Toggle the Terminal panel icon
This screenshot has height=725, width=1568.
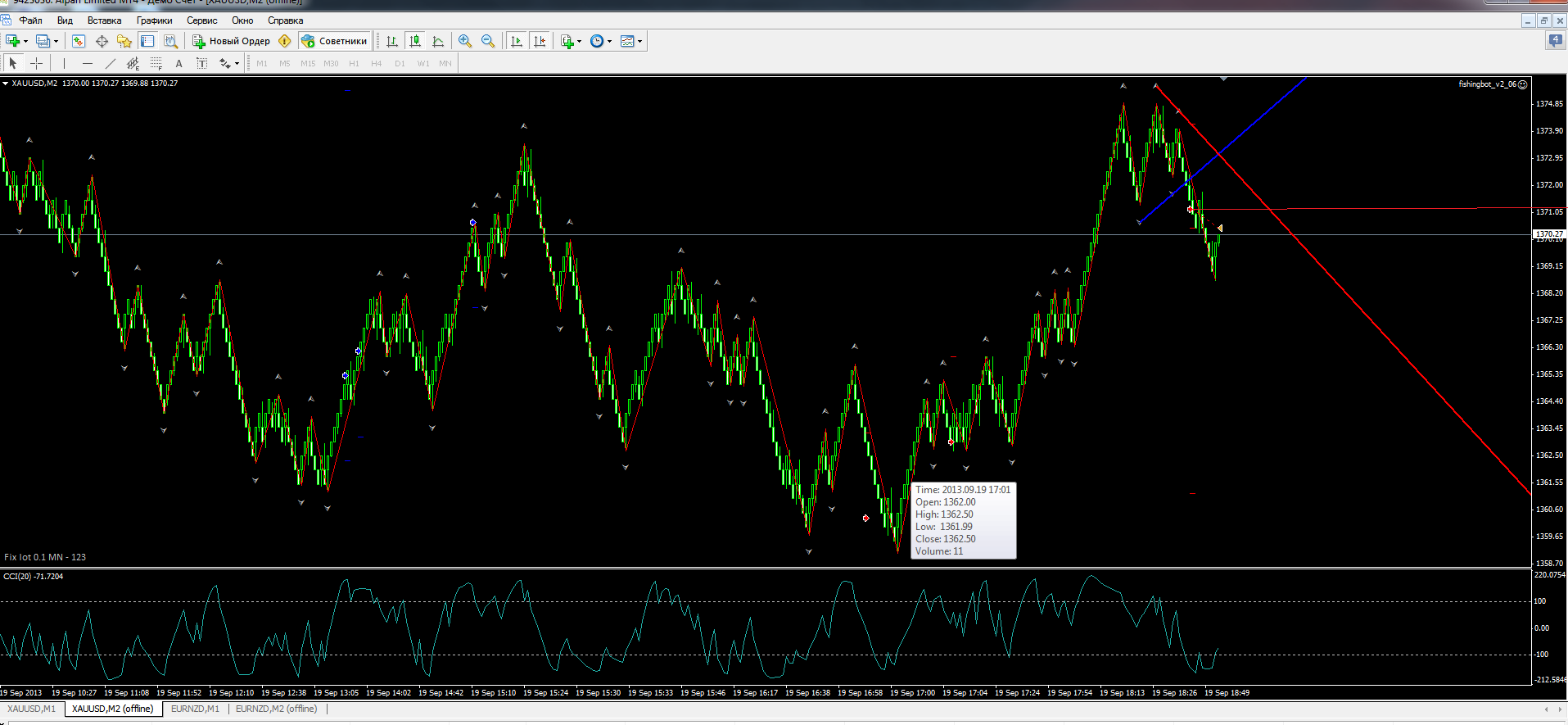(x=147, y=41)
